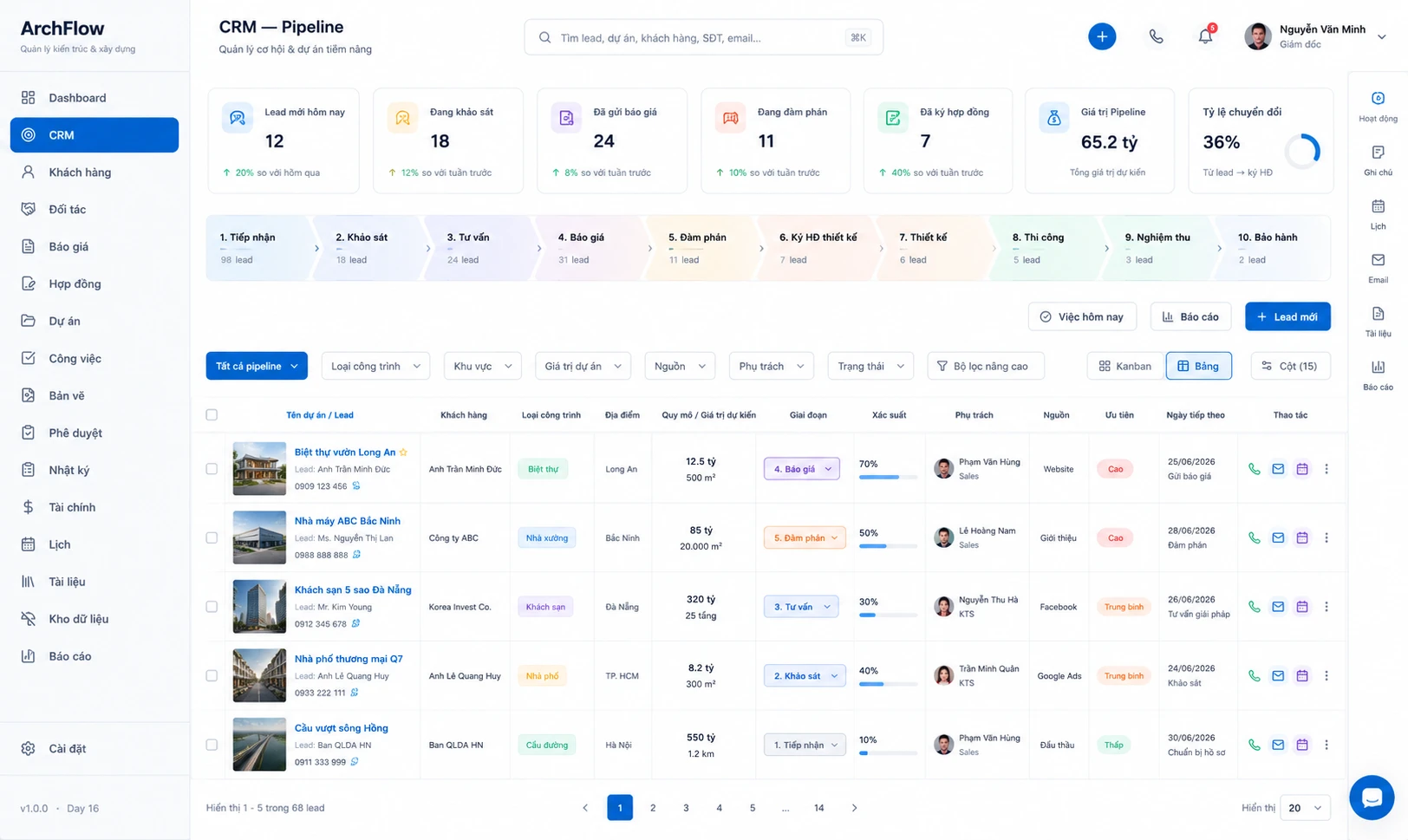Image resolution: width=1408 pixels, height=840 pixels.
Task: Focus the lead search input field
Action: coord(703,37)
